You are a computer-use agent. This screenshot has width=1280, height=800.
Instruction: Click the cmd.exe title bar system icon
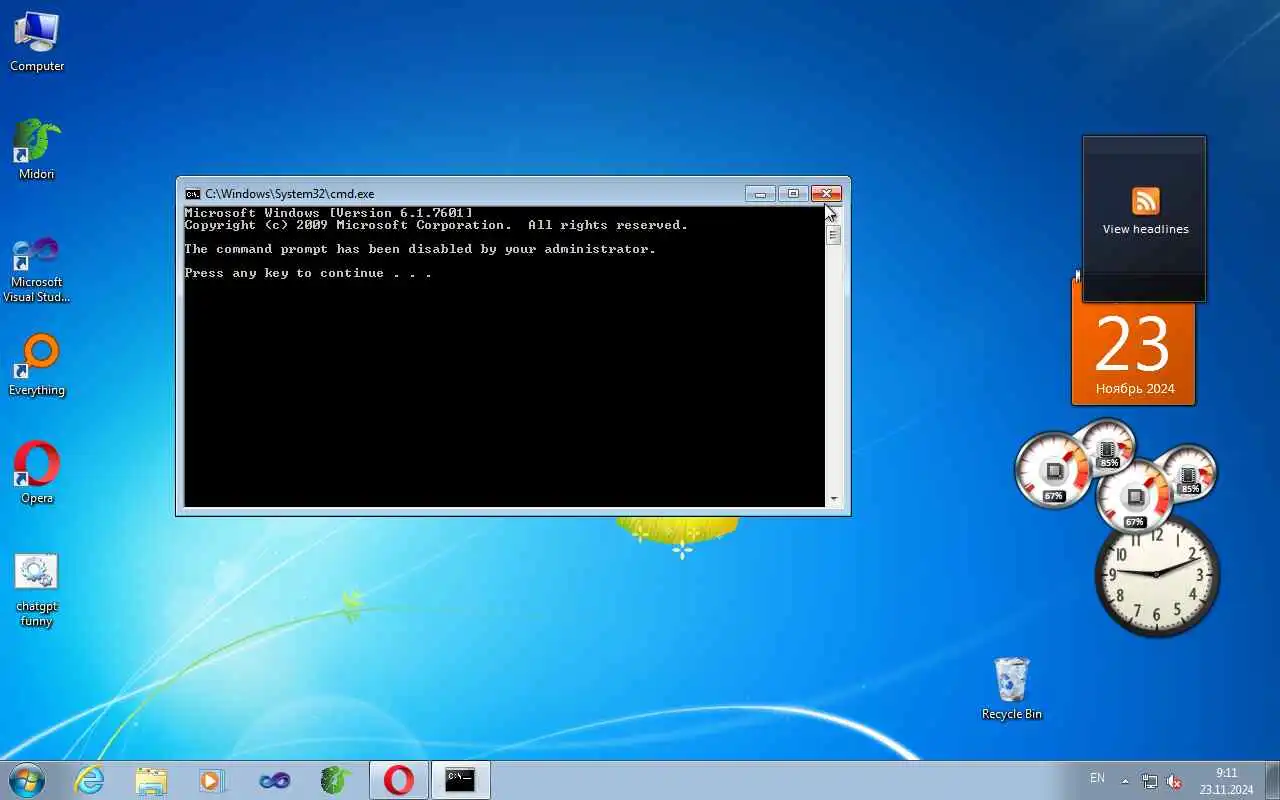pos(193,194)
